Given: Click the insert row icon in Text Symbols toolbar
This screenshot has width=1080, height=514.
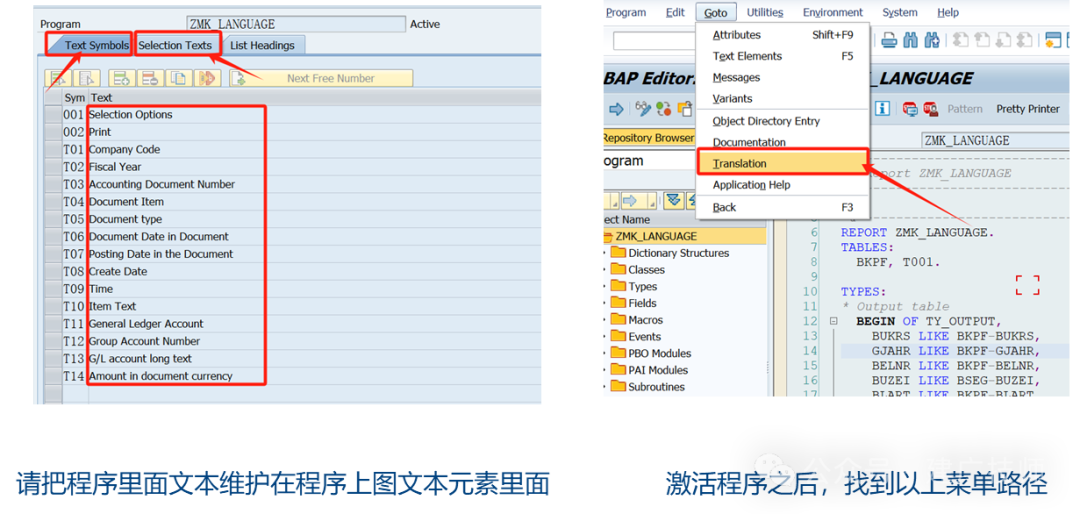Looking at the screenshot, I should pyautogui.click(x=121, y=79).
